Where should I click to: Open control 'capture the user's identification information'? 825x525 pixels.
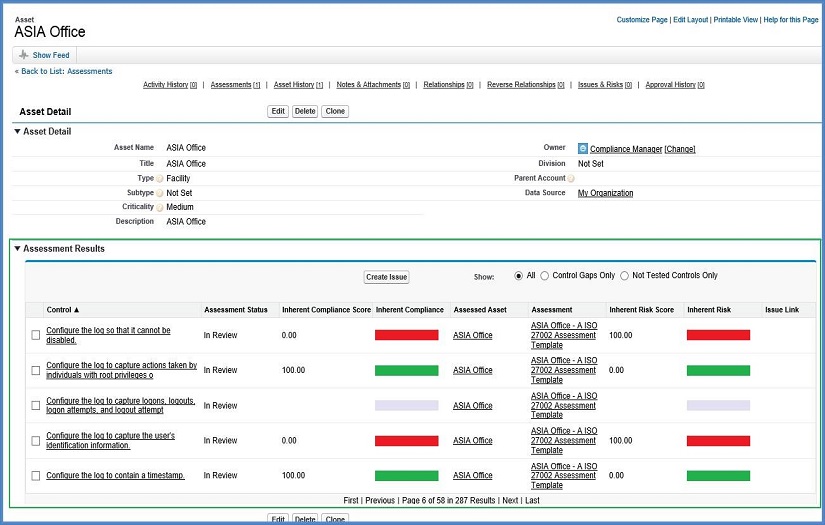pos(110,441)
